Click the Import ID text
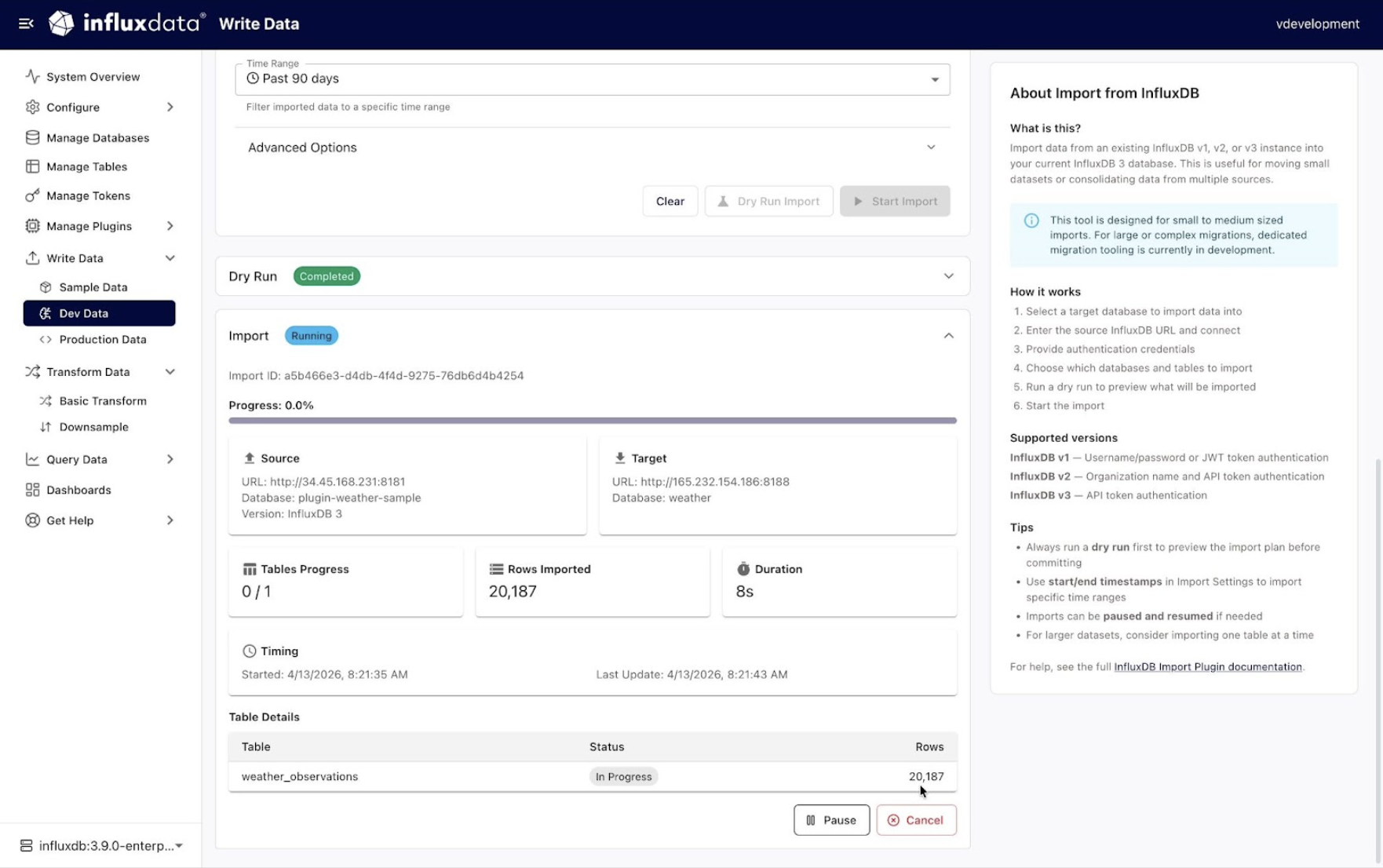The image size is (1383, 868). point(376,376)
